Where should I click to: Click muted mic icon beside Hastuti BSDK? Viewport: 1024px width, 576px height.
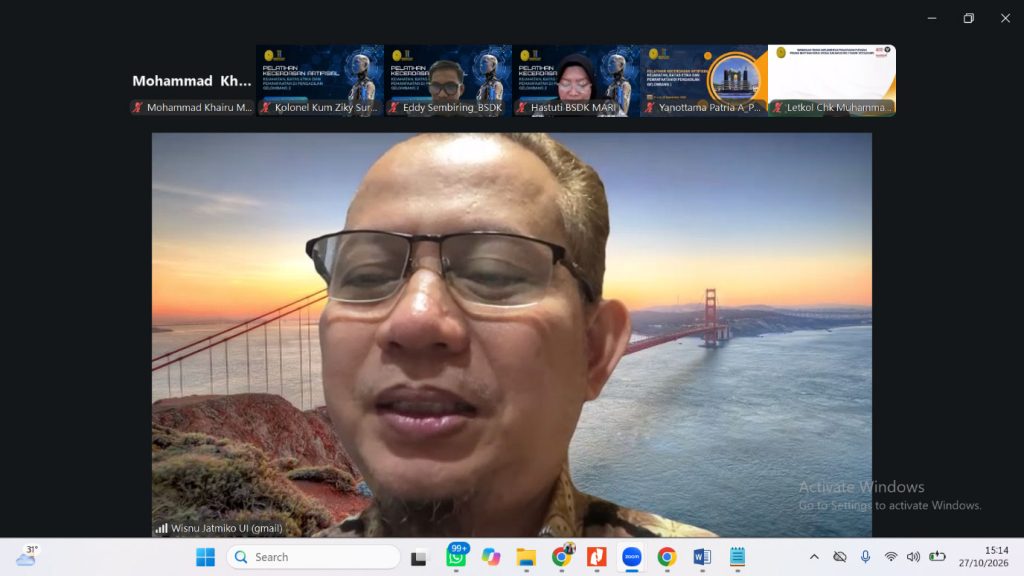[x=521, y=108]
